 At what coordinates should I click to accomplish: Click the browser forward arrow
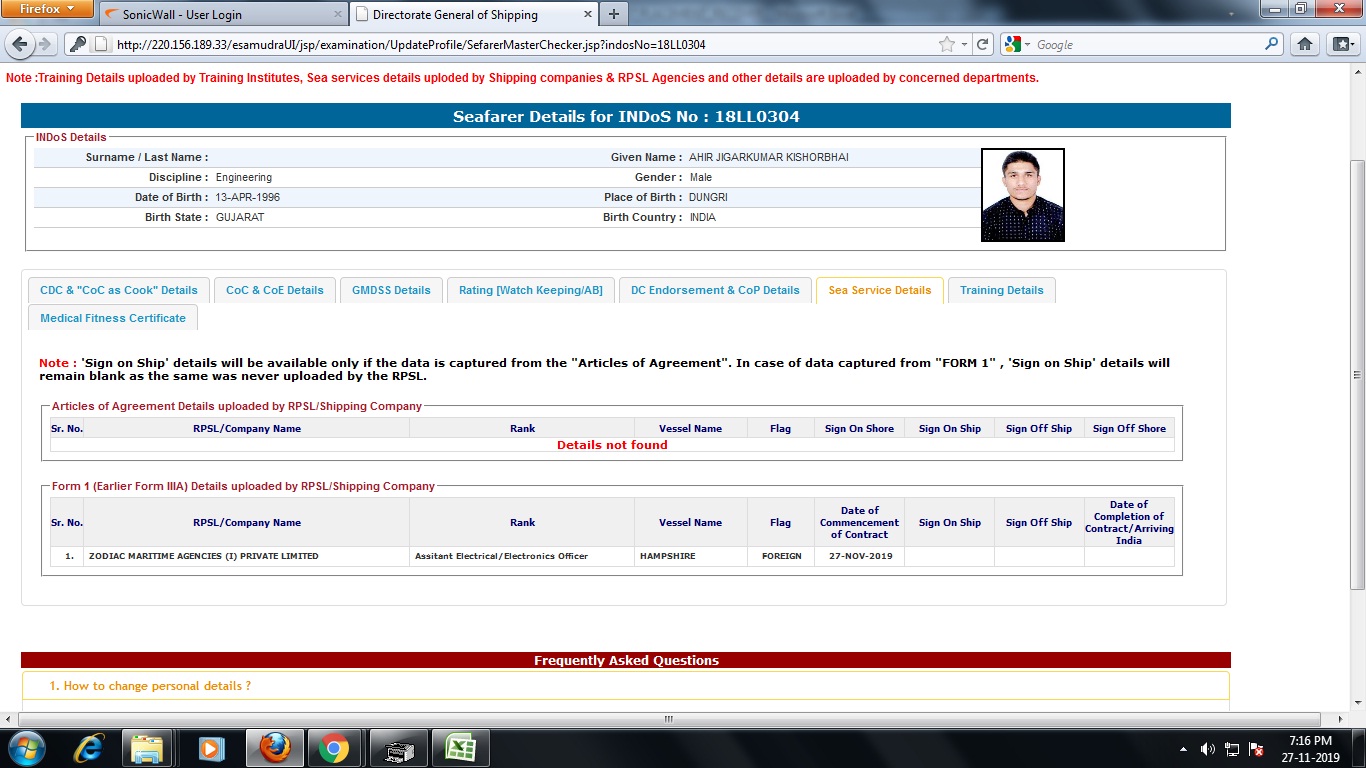(44, 45)
